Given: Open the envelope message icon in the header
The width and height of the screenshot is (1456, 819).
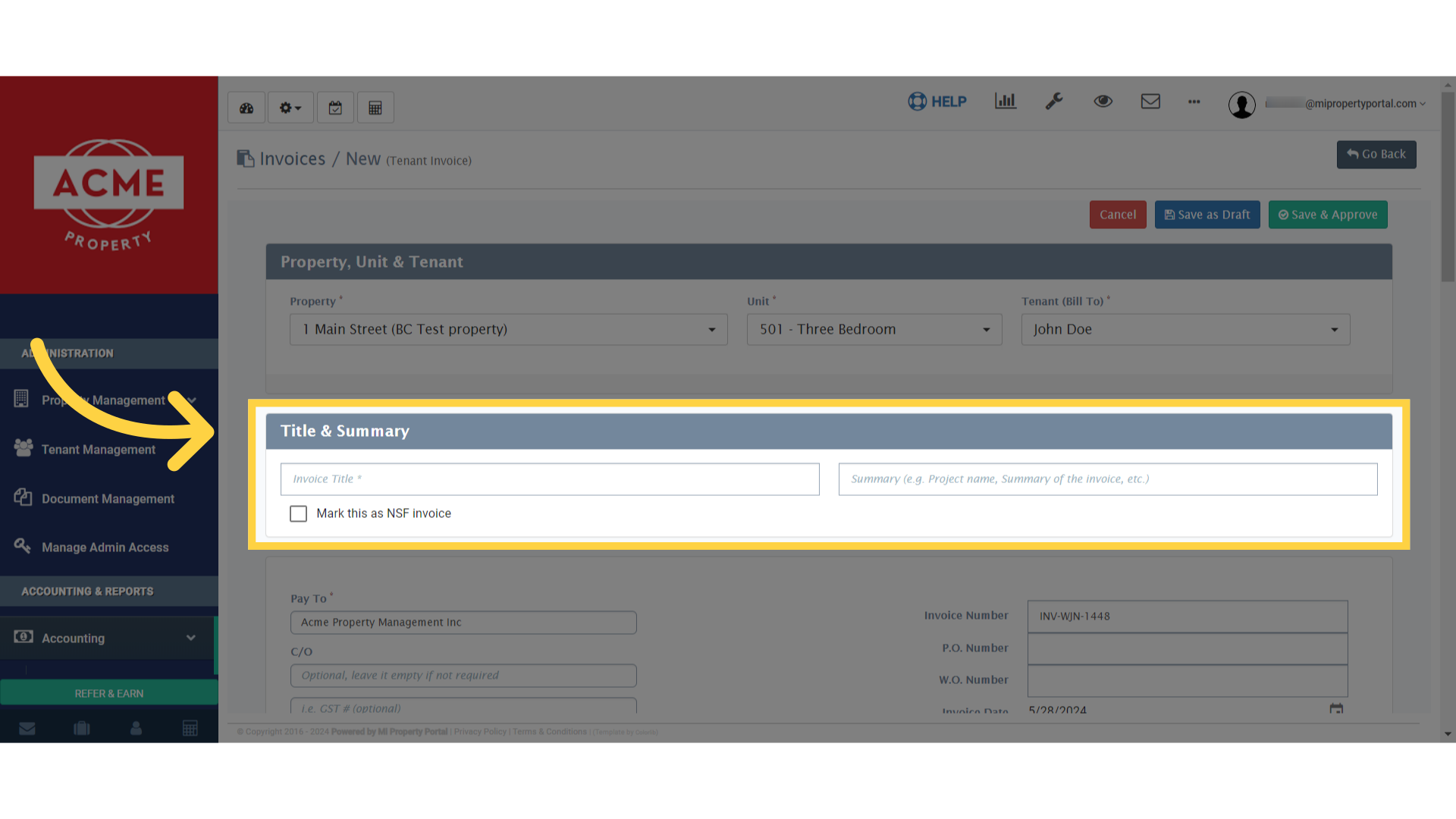Looking at the screenshot, I should point(1150,101).
